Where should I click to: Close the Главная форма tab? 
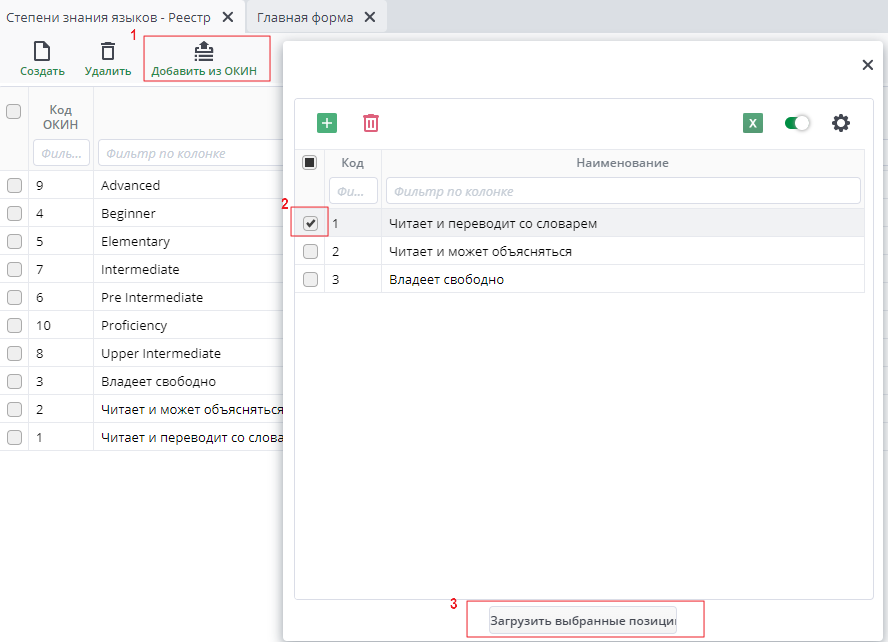(370, 17)
